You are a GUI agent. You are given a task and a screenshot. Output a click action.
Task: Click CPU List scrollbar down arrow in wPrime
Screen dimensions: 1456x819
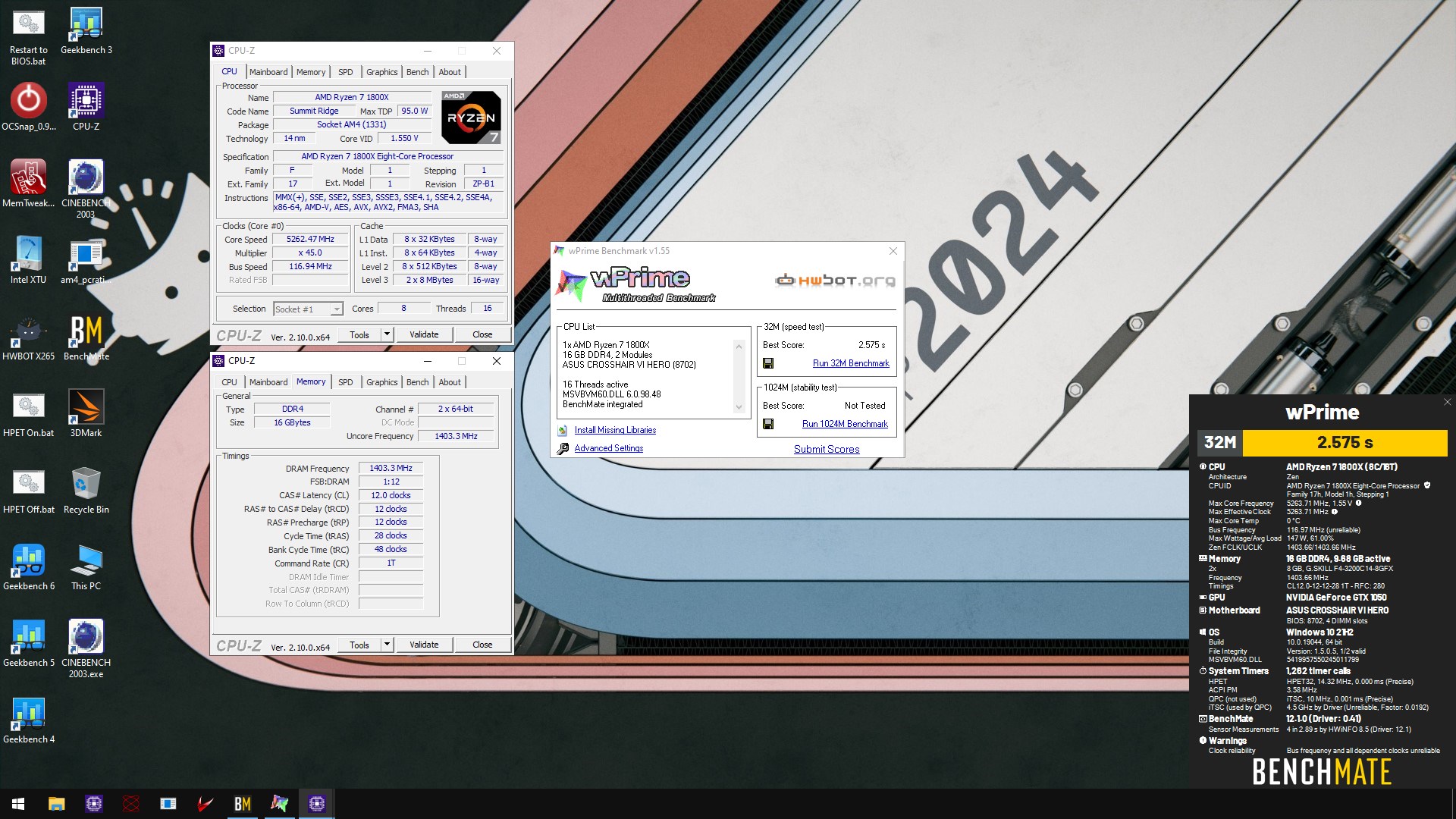coord(739,407)
